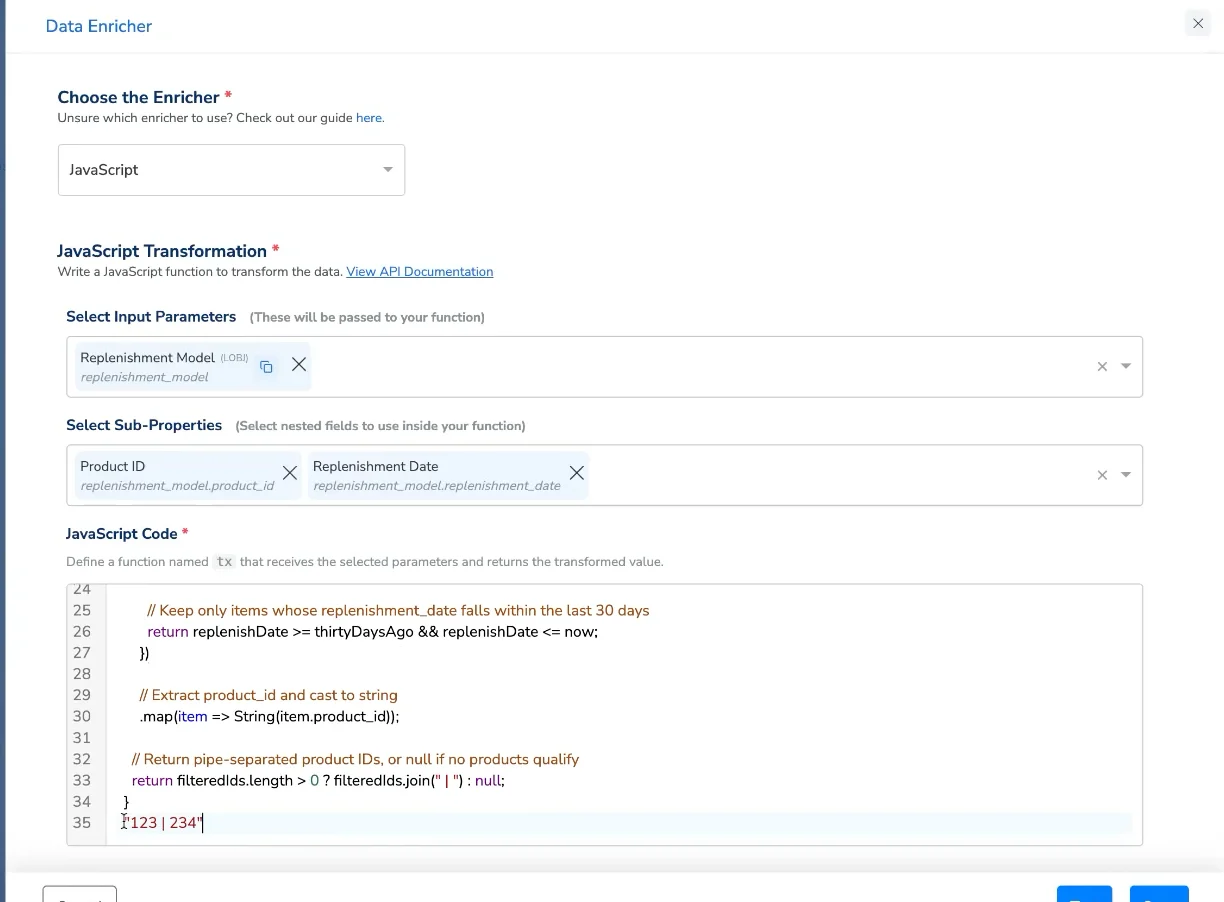Clear all selected sub-properties
1224x902 pixels.
1102,475
